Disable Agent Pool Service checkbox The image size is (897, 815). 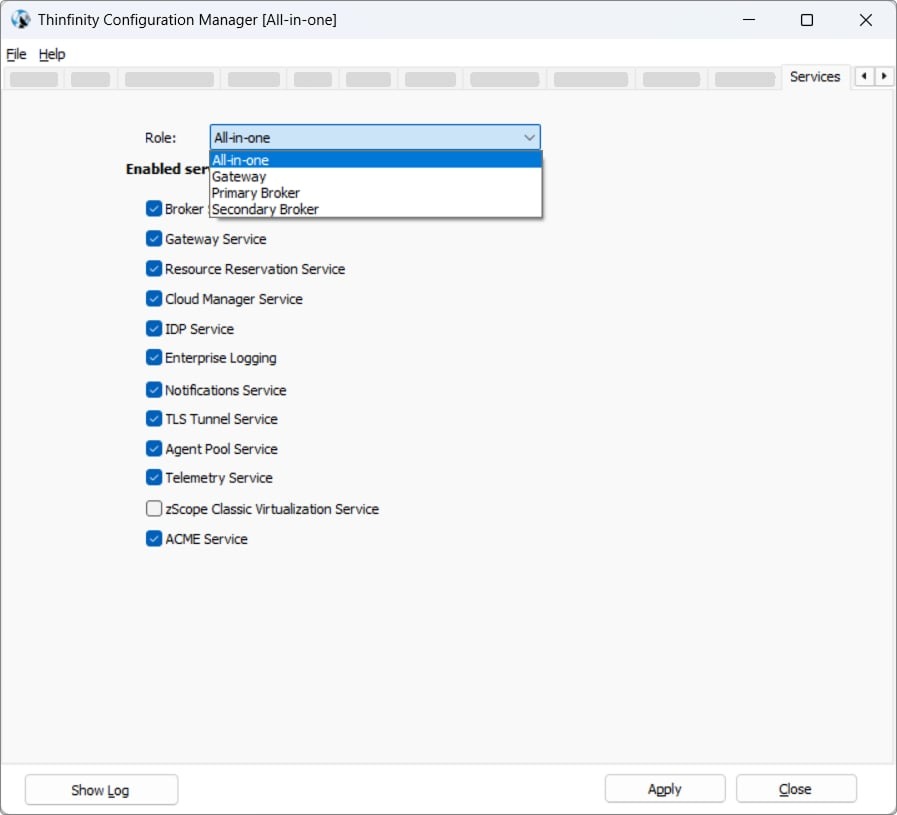point(154,449)
